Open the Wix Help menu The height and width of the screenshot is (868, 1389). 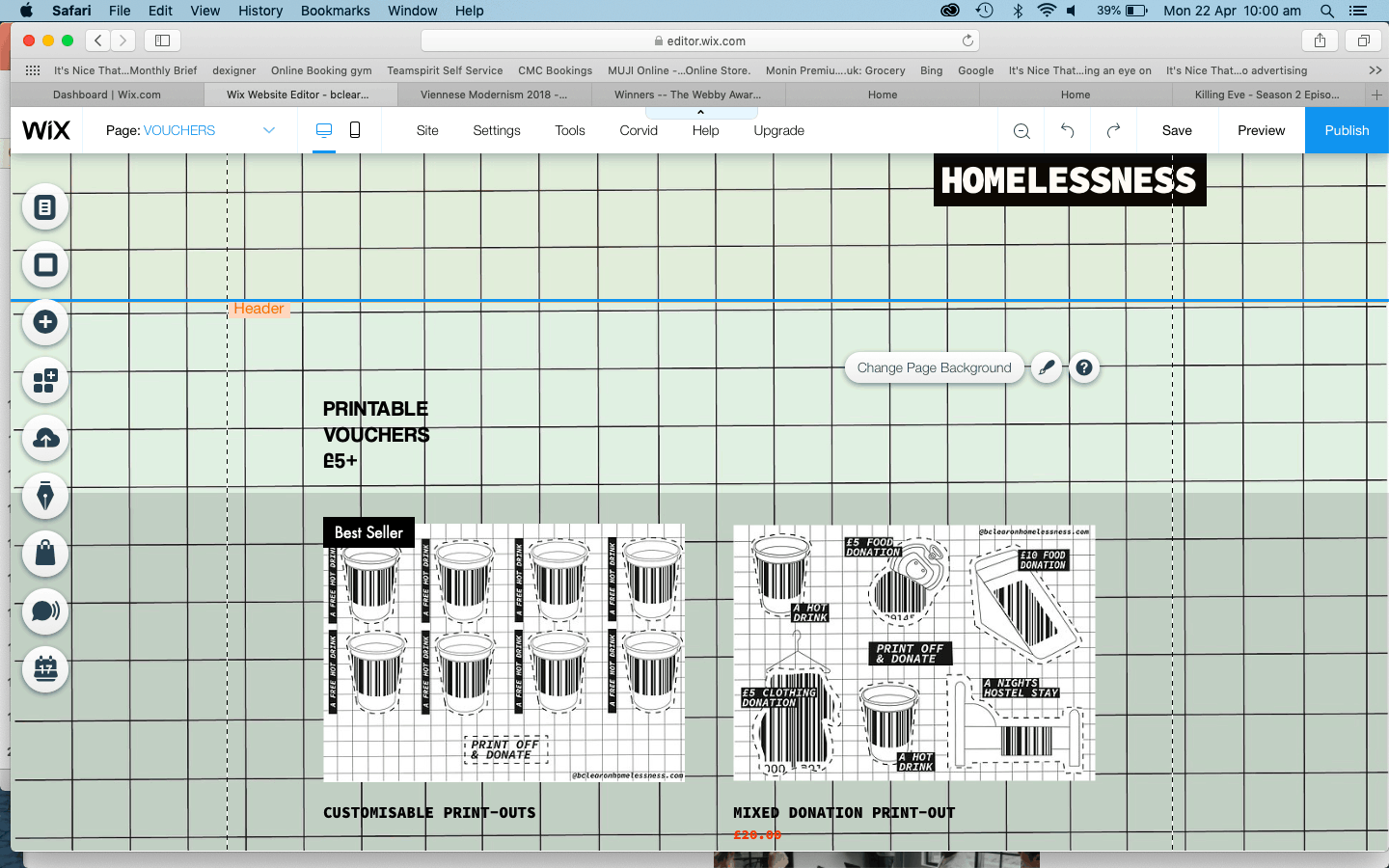[705, 130]
